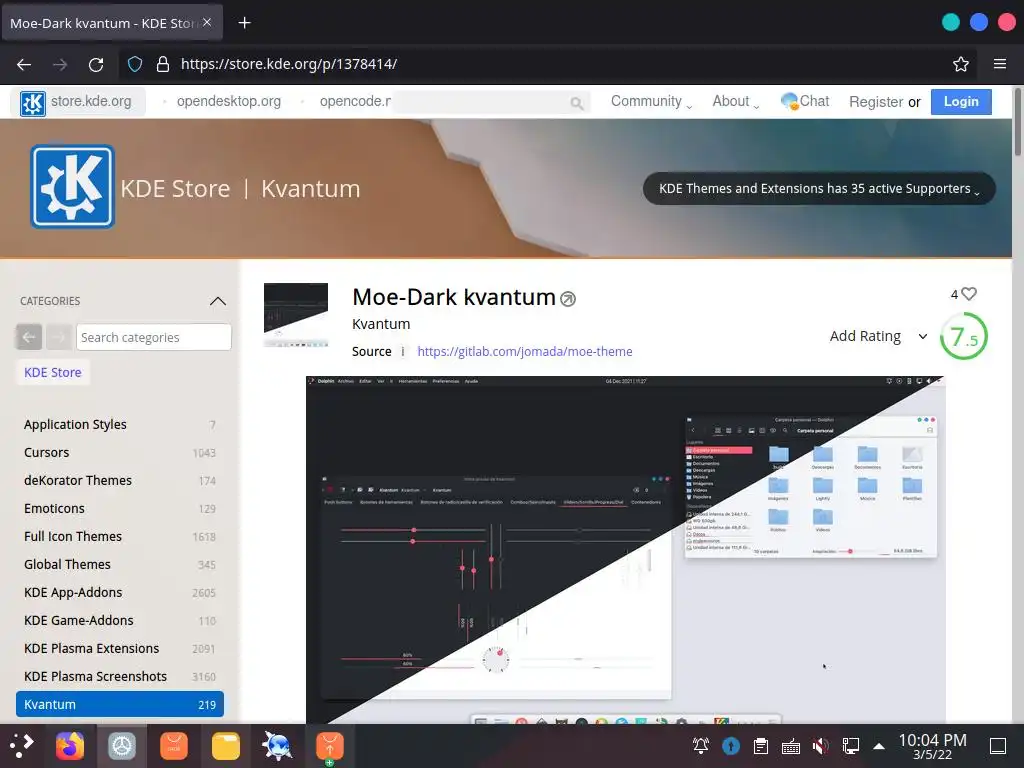1024x768 pixels.
Task: Open System Settings from taskbar
Action: coord(121,746)
